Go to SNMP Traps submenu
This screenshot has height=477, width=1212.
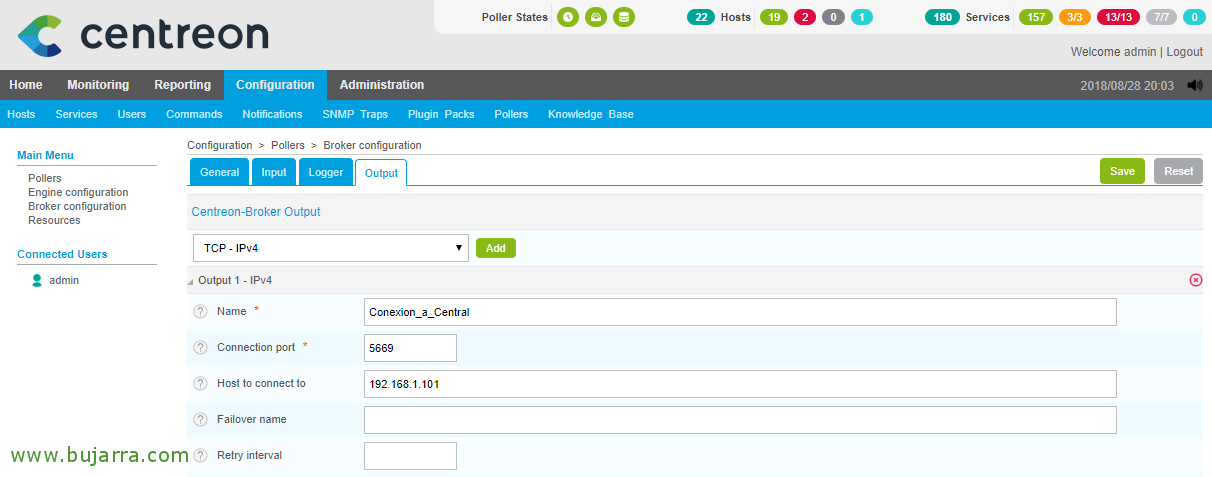point(355,114)
